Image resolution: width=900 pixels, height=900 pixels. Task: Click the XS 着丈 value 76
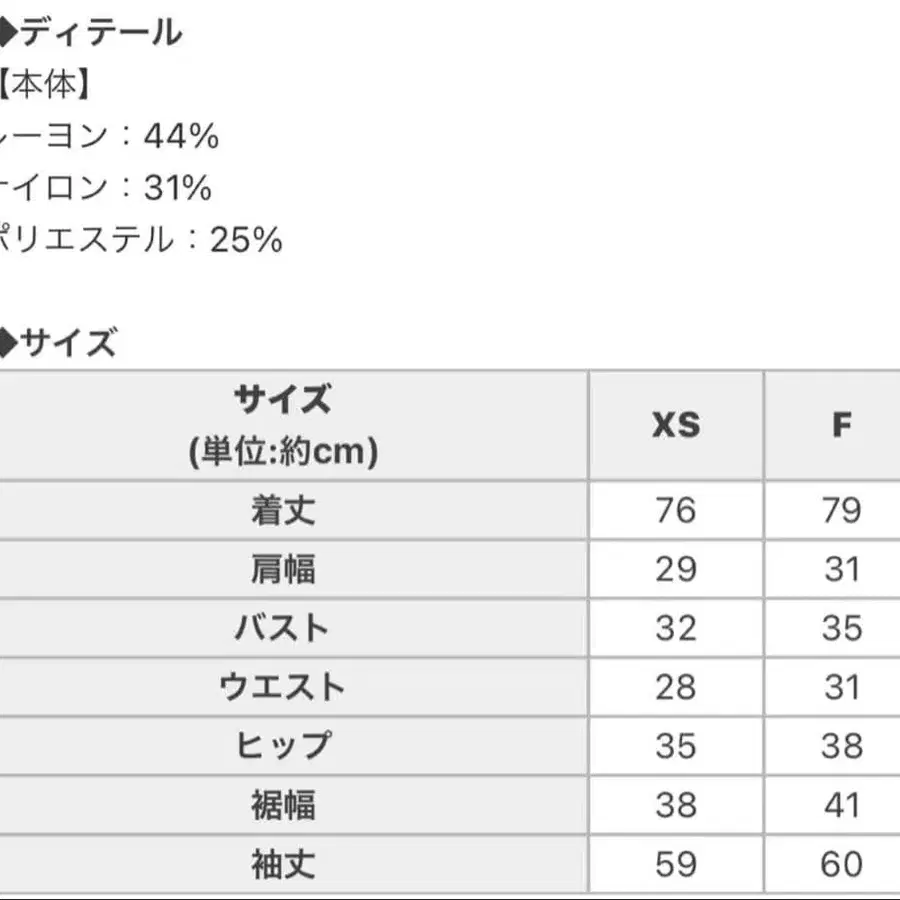click(x=676, y=511)
